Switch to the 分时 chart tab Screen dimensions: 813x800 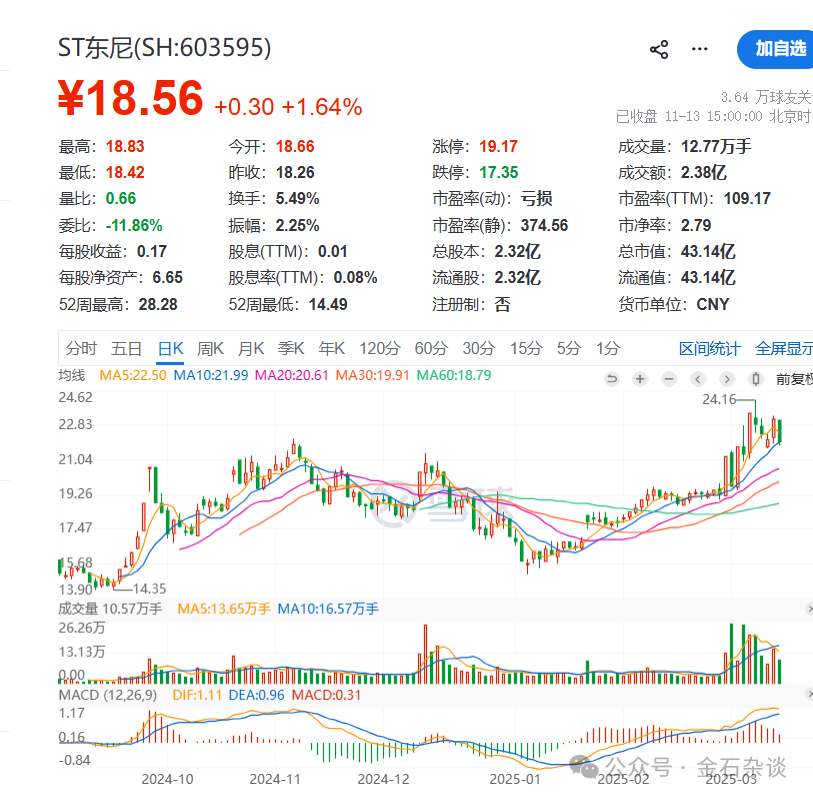pyautogui.click(x=81, y=348)
